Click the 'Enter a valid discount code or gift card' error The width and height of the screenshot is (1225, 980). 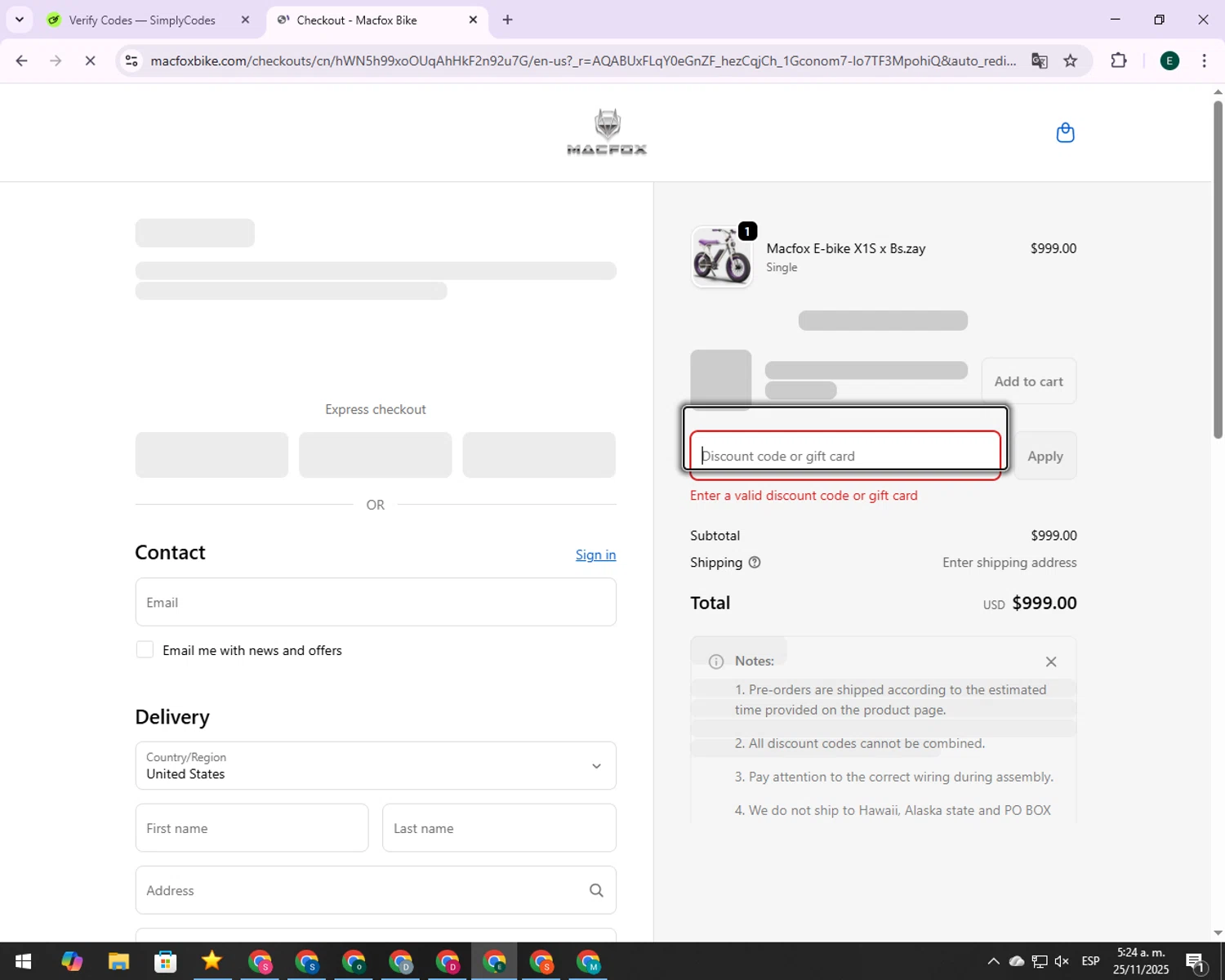pos(804,496)
